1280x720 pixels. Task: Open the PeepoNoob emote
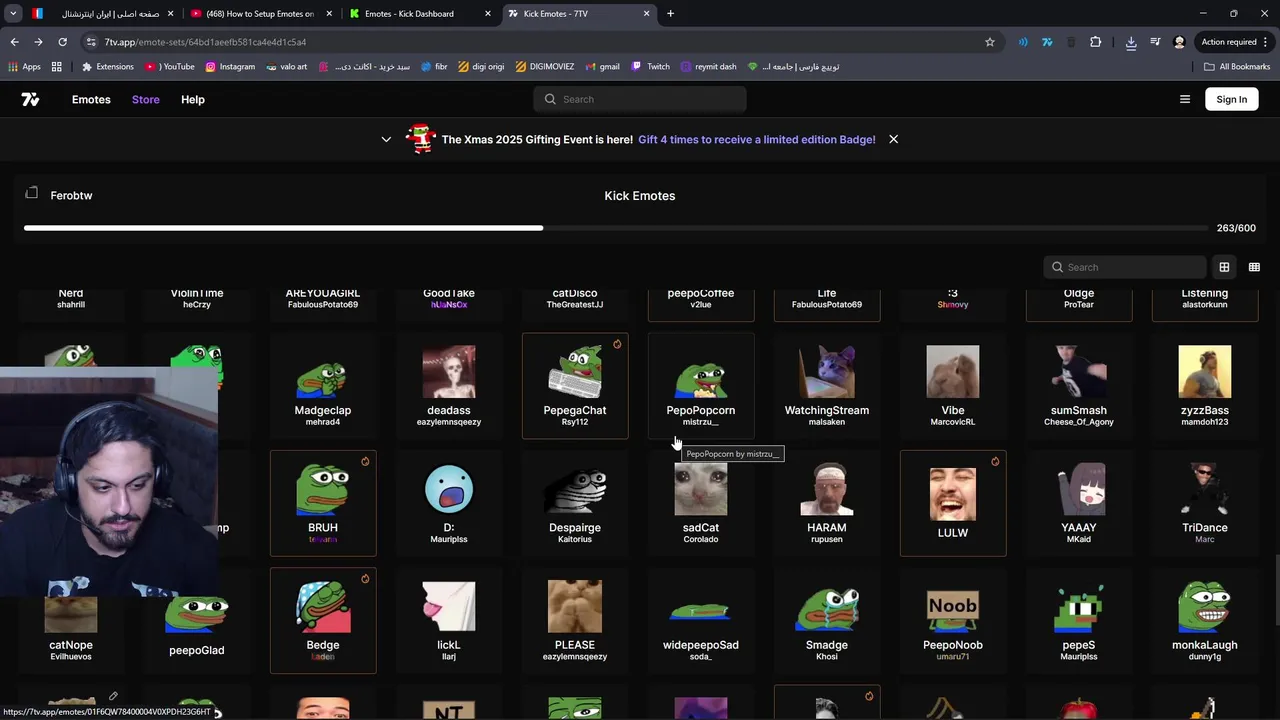(953, 620)
